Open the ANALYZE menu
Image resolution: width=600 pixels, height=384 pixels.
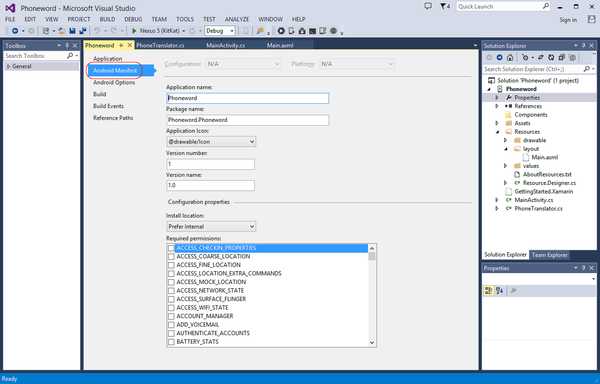click(x=236, y=19)
